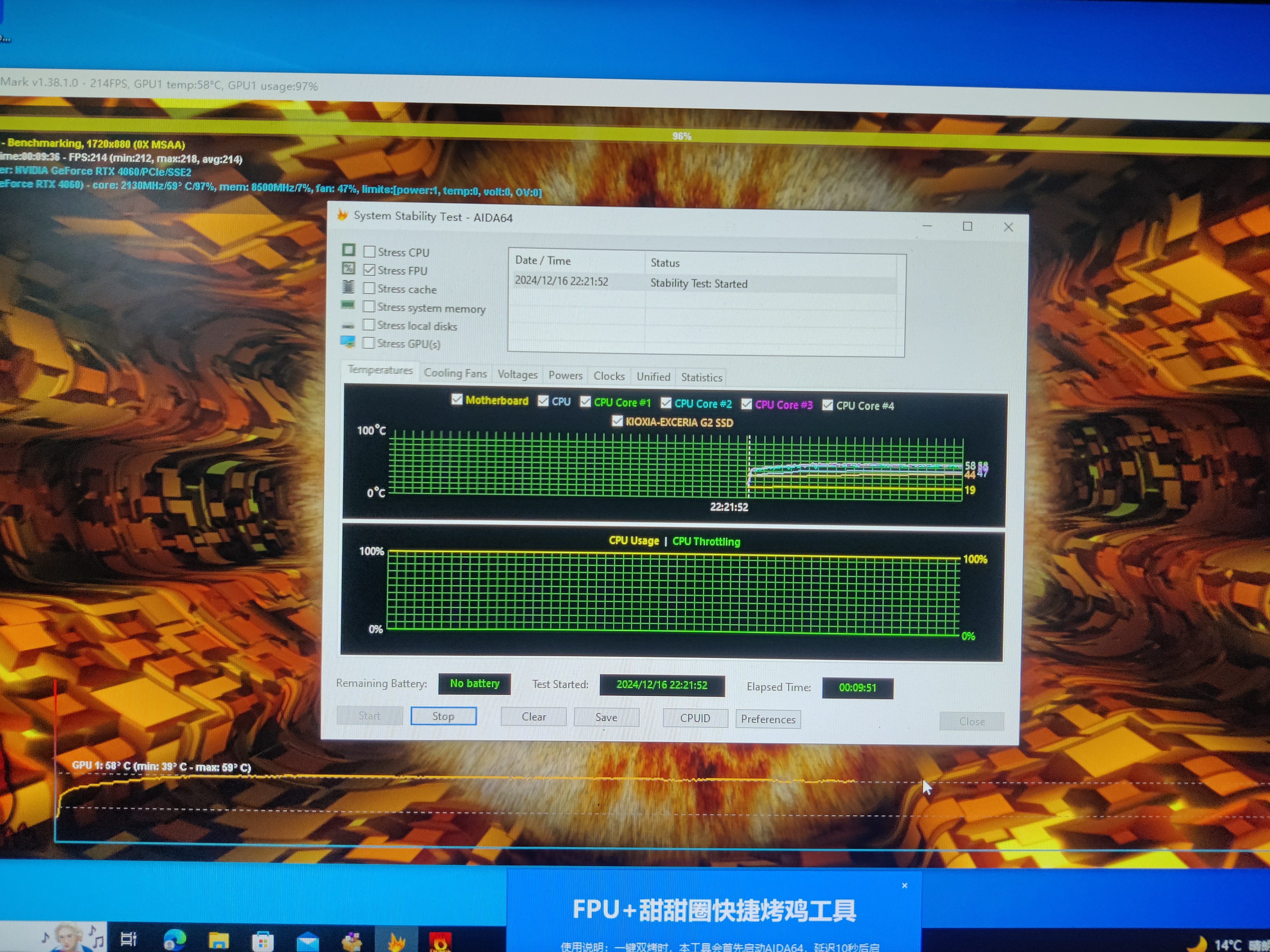Click the Stress cache chip icon
Viewport: 1270px width, 952px height.
(x=349, y=287)
